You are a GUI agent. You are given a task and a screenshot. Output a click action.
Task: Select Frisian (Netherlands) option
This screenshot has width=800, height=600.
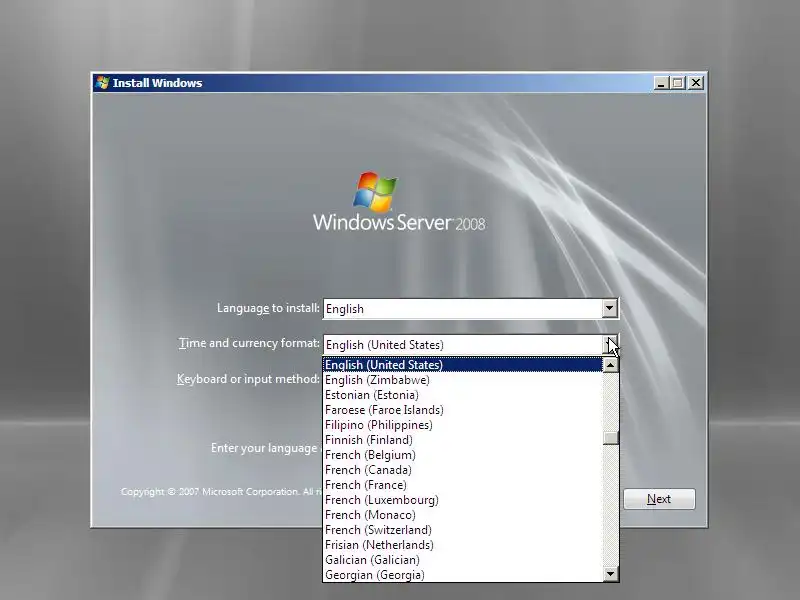click(463, 545)
